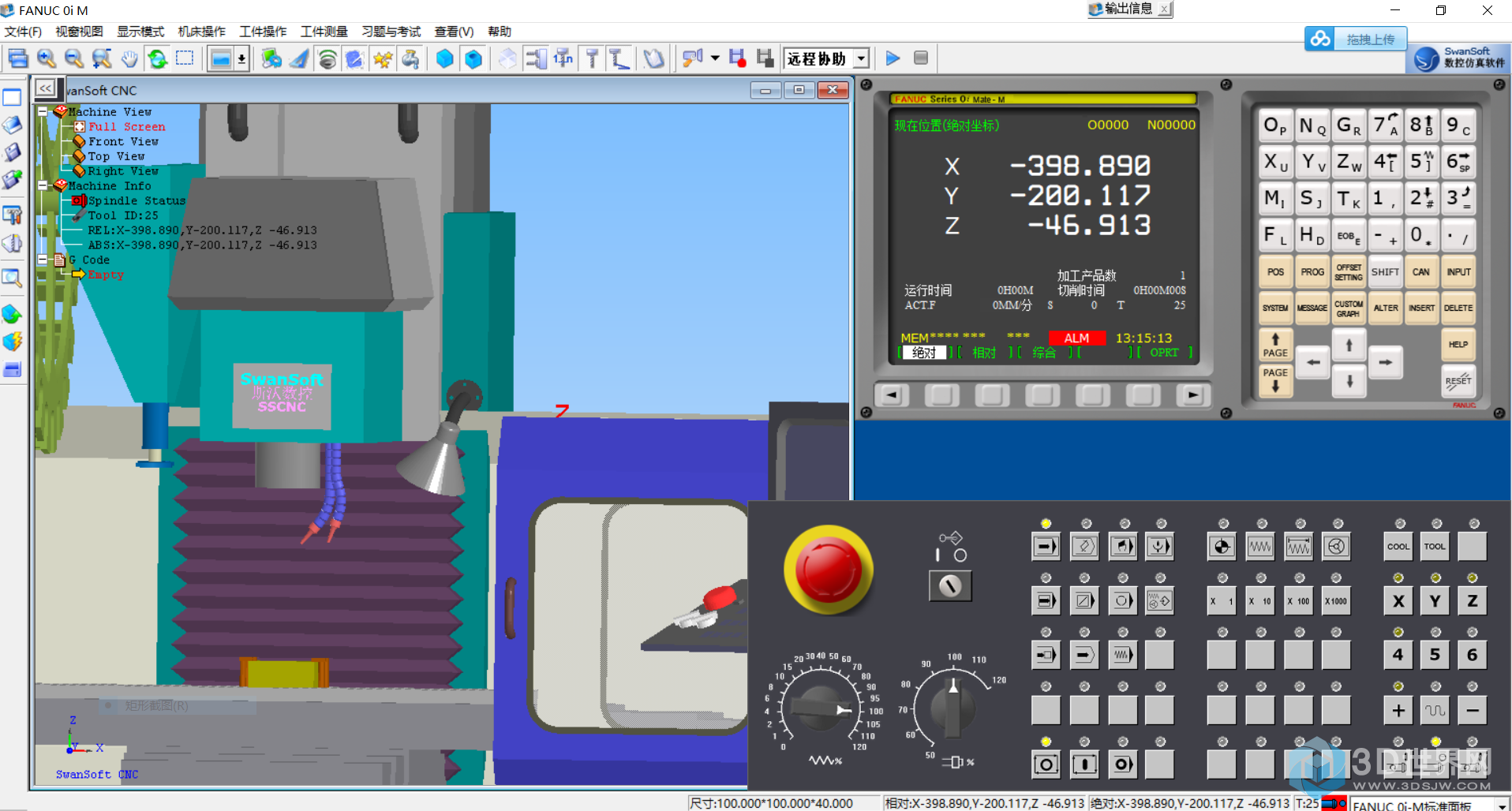Open the 机床操作 menu
The image size is (1512, 811).
coord(202,32)
